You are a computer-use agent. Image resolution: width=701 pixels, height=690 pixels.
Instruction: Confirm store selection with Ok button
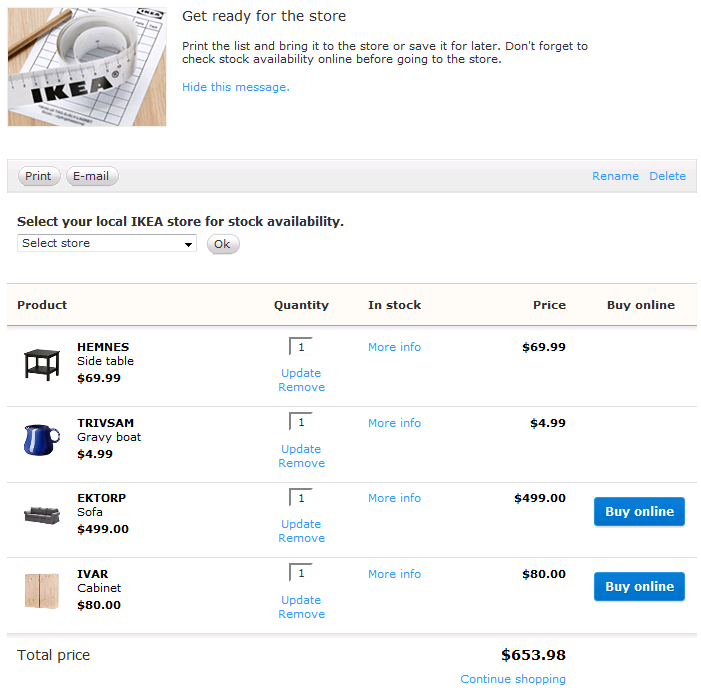[223, 244]
